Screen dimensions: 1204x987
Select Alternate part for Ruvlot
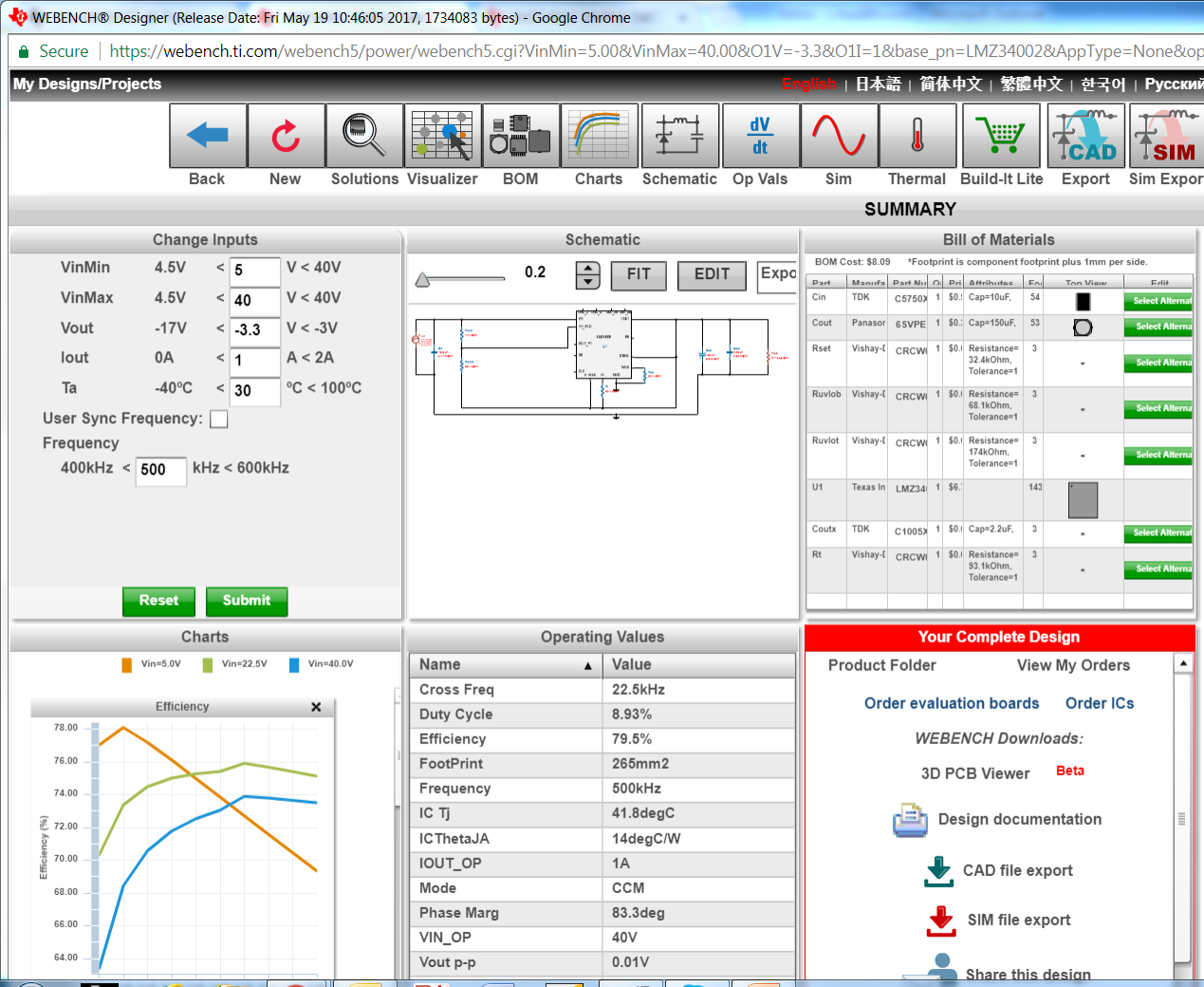(1159, 456)
